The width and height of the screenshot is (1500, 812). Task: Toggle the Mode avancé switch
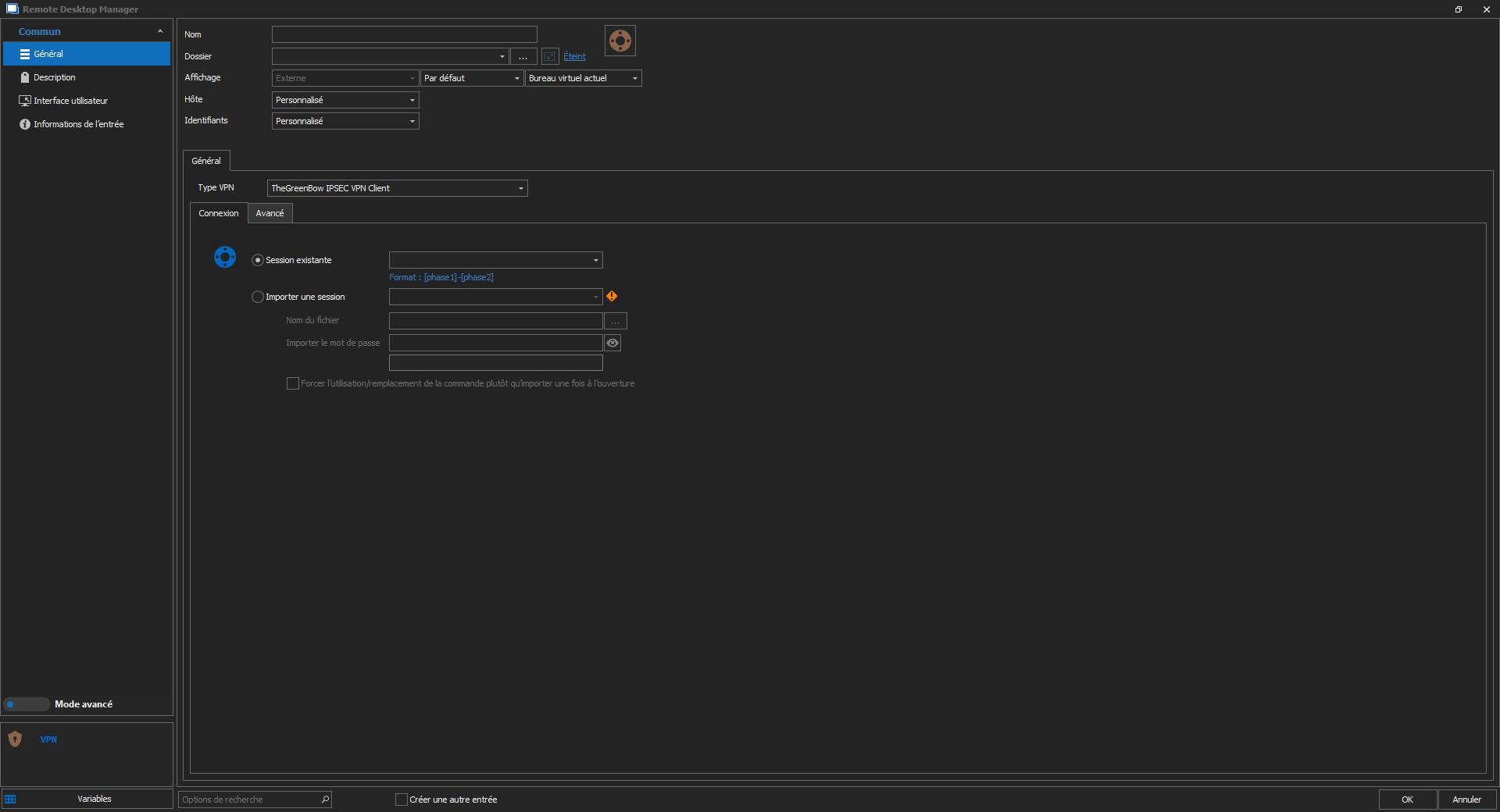tap(27, 704)
